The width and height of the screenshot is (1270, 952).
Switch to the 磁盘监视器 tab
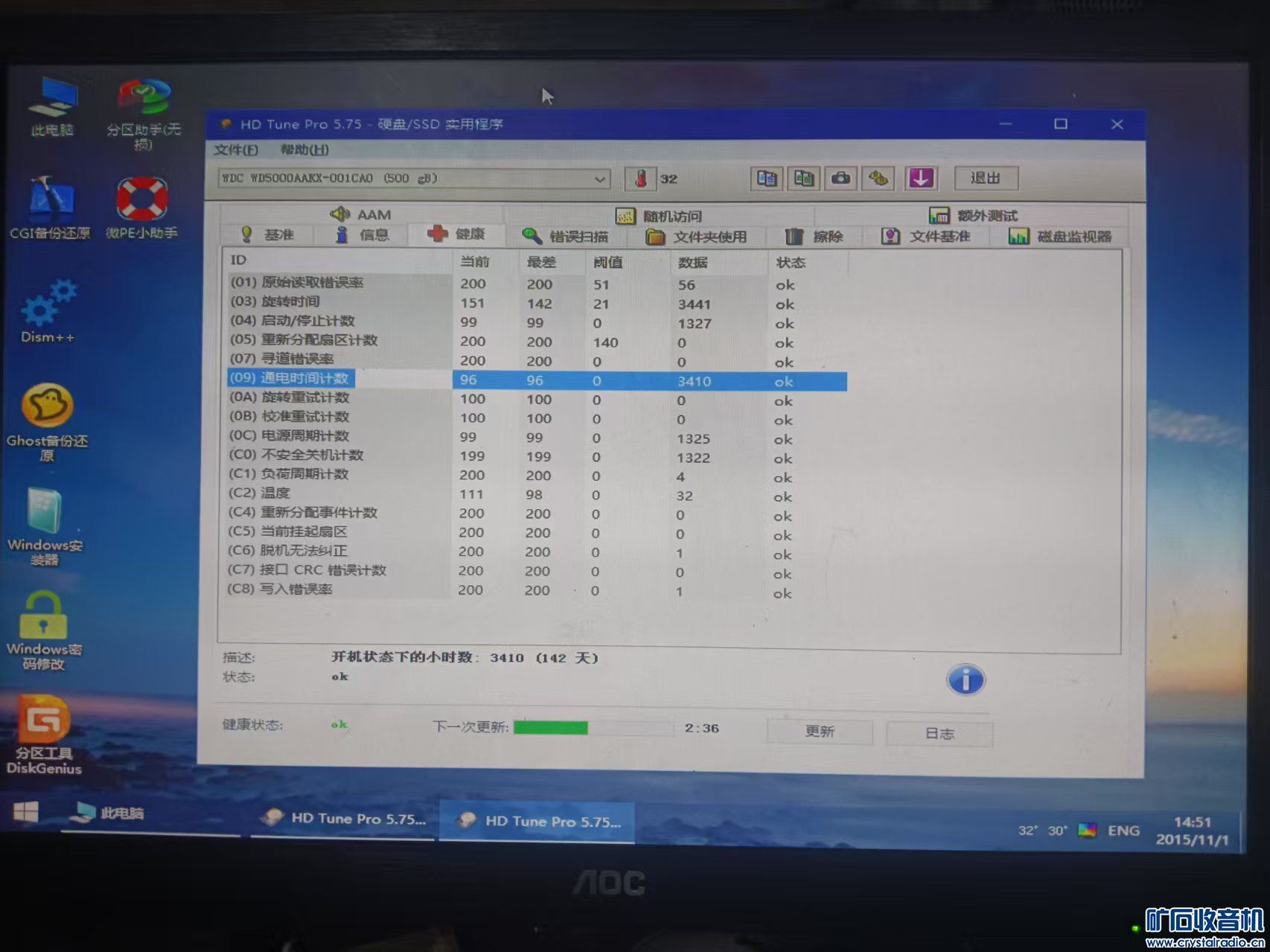[x=1060, y=237]
